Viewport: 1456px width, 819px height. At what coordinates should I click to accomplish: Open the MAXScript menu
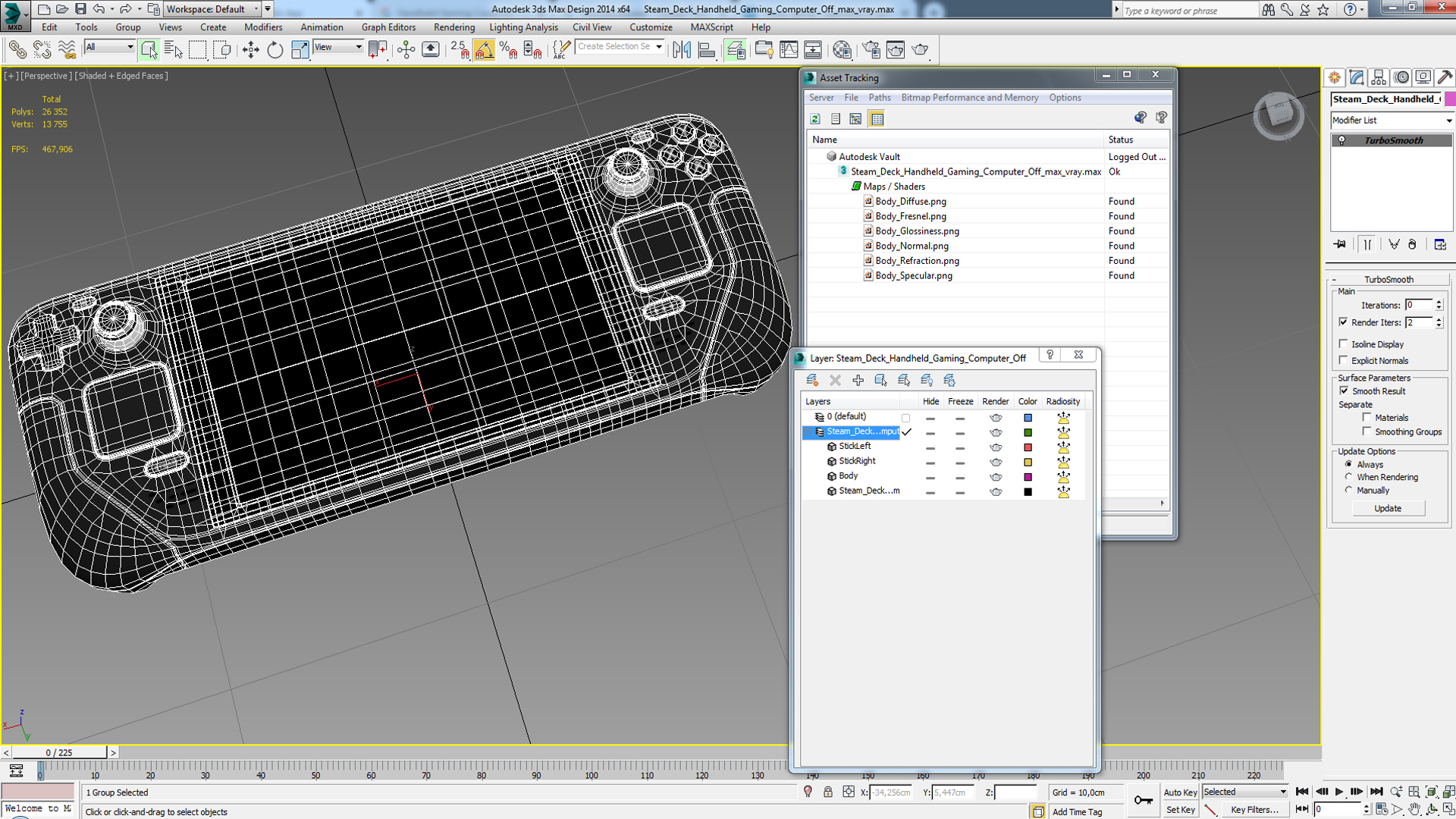click(711, 27)
